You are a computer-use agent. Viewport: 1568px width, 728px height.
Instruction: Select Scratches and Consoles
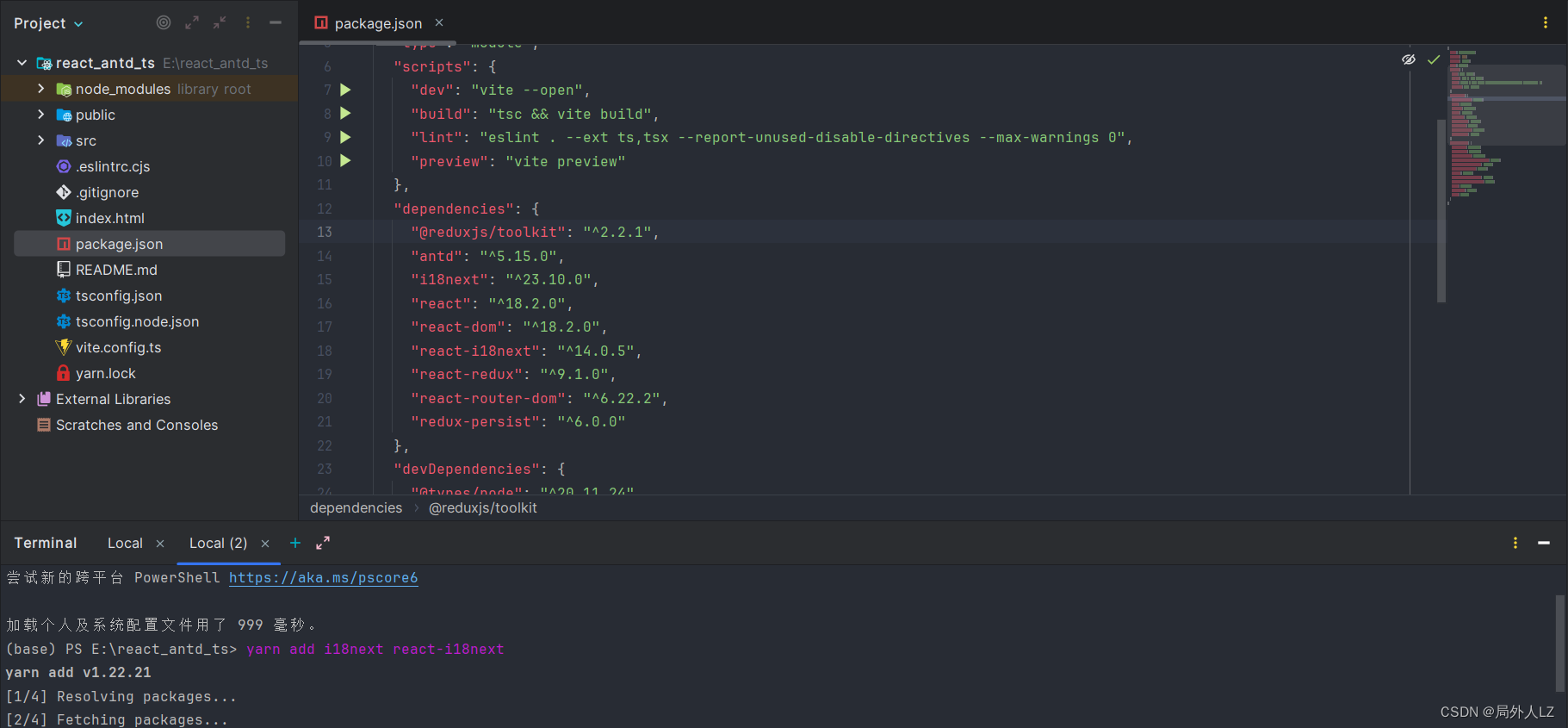coord(137,425)
